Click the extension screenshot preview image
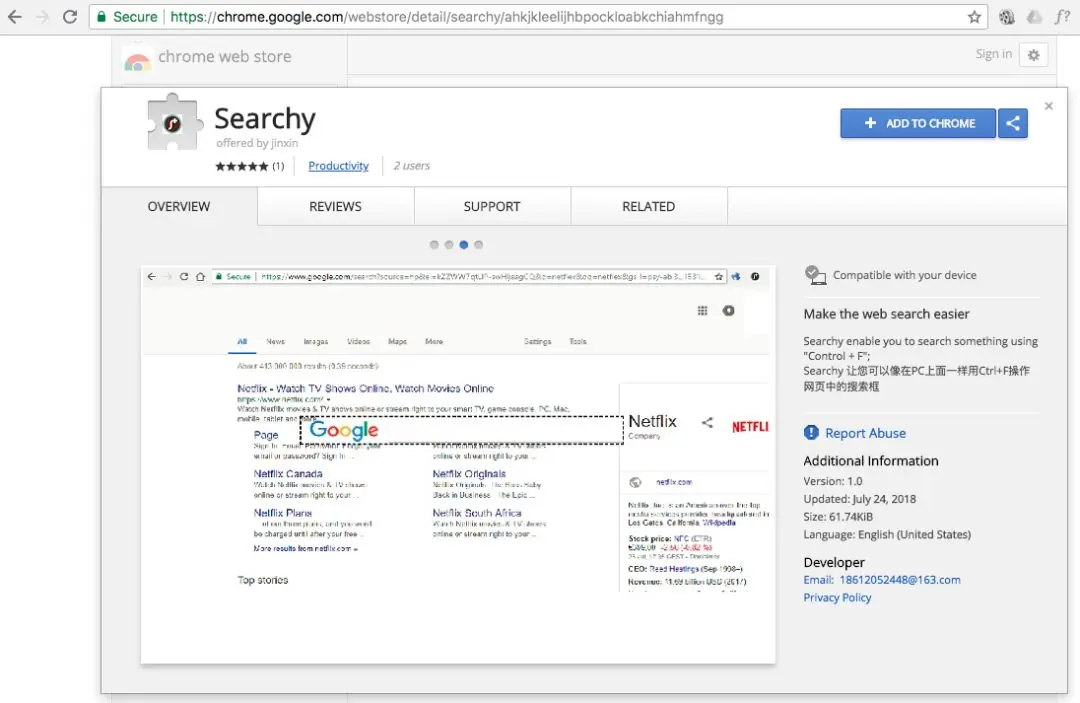Image resolution: width=1080 pixels, height=703 pixels. [458, 465]
